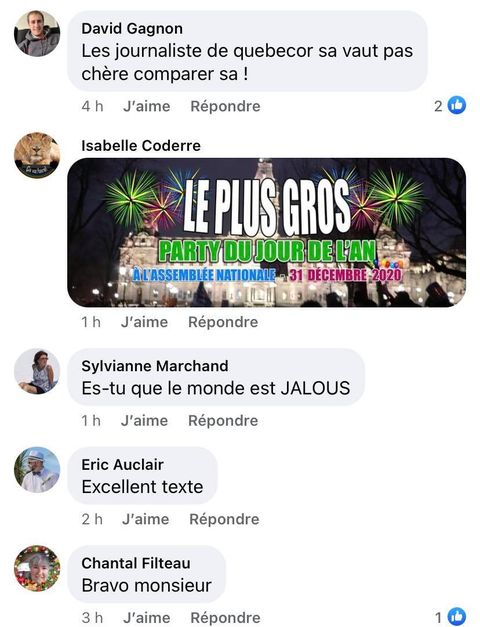Like Sylvianne Marchand's comment via J'aime
The width and height of the screenshot is (480, 627).
tap(144, 421)
